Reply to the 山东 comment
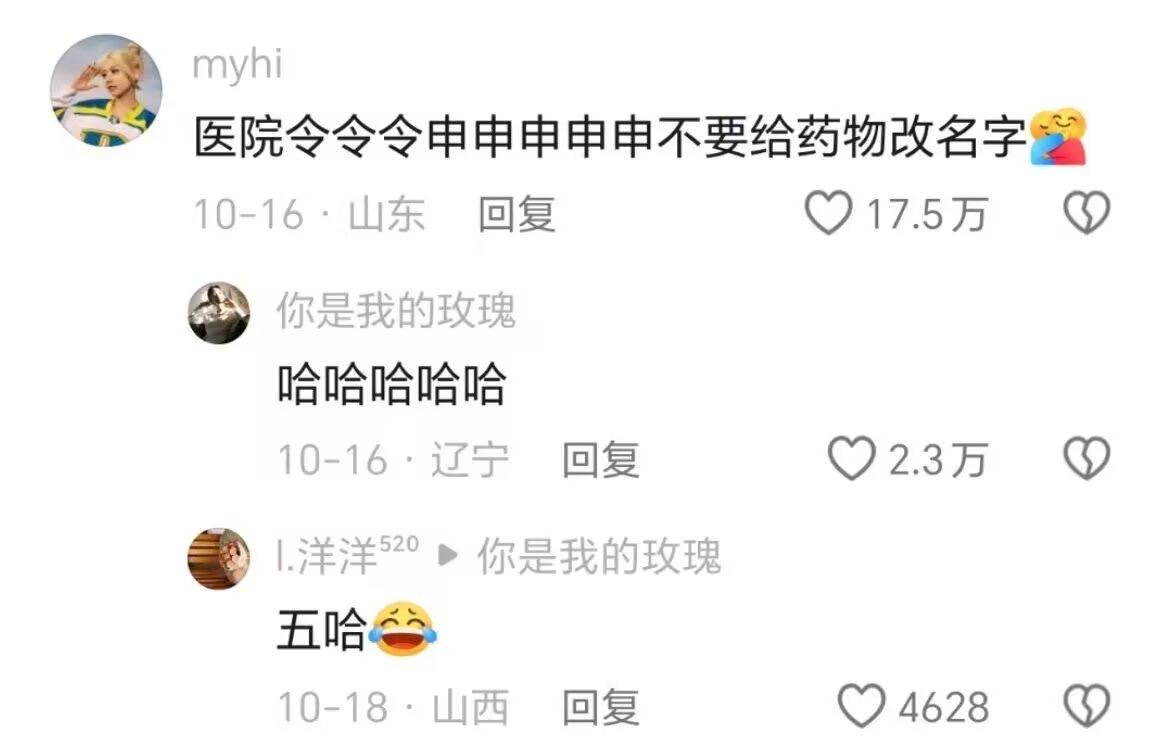Image resolution: width=1172 pixels, height=746 pixels. click(x=516, y=215)
